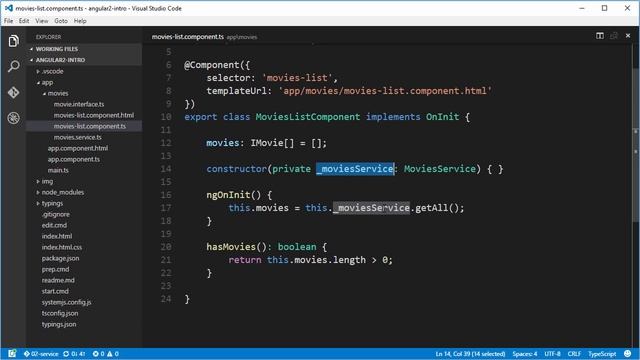Change indentation via Spaces: 4
The width and height of the screenshot is (640, 360).
524,354
